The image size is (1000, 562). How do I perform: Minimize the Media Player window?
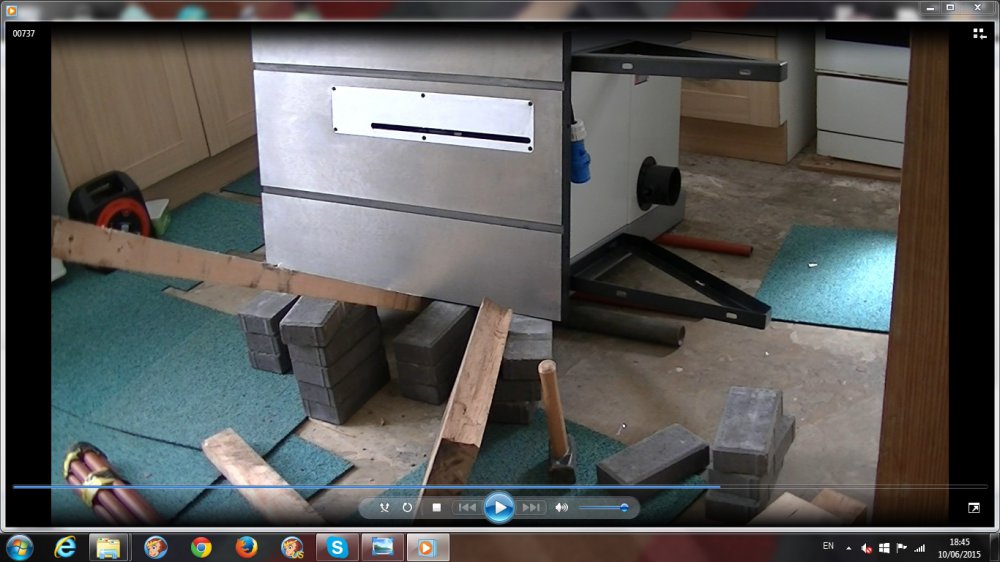point(930,8)
